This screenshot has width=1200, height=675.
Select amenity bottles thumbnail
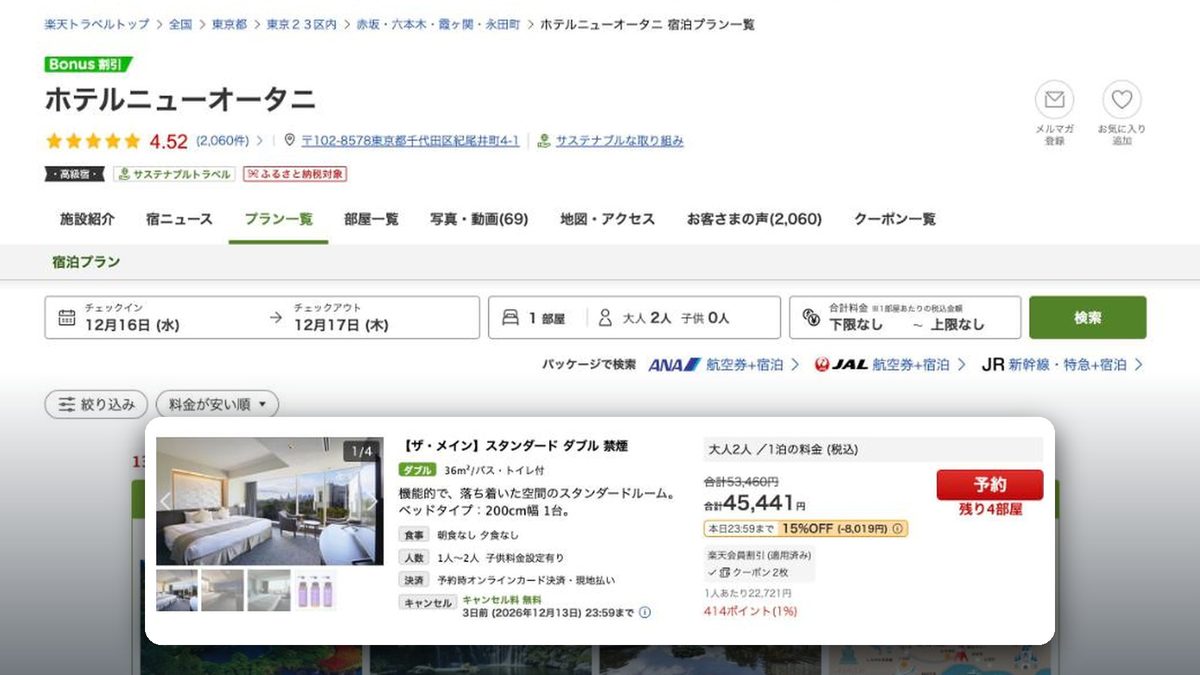click(x=315, y=590)
